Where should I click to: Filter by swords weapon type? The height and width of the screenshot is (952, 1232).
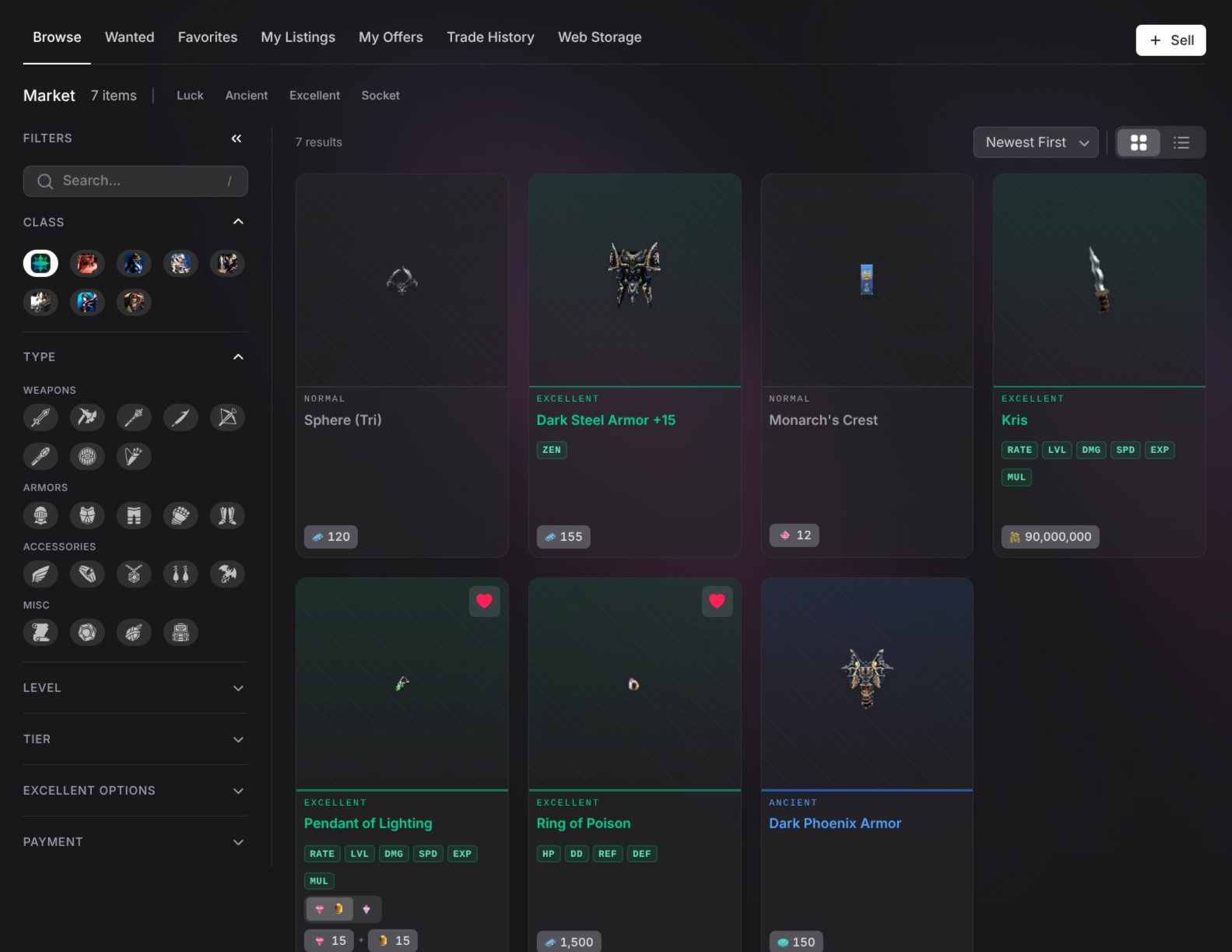[x=40, y=417]
